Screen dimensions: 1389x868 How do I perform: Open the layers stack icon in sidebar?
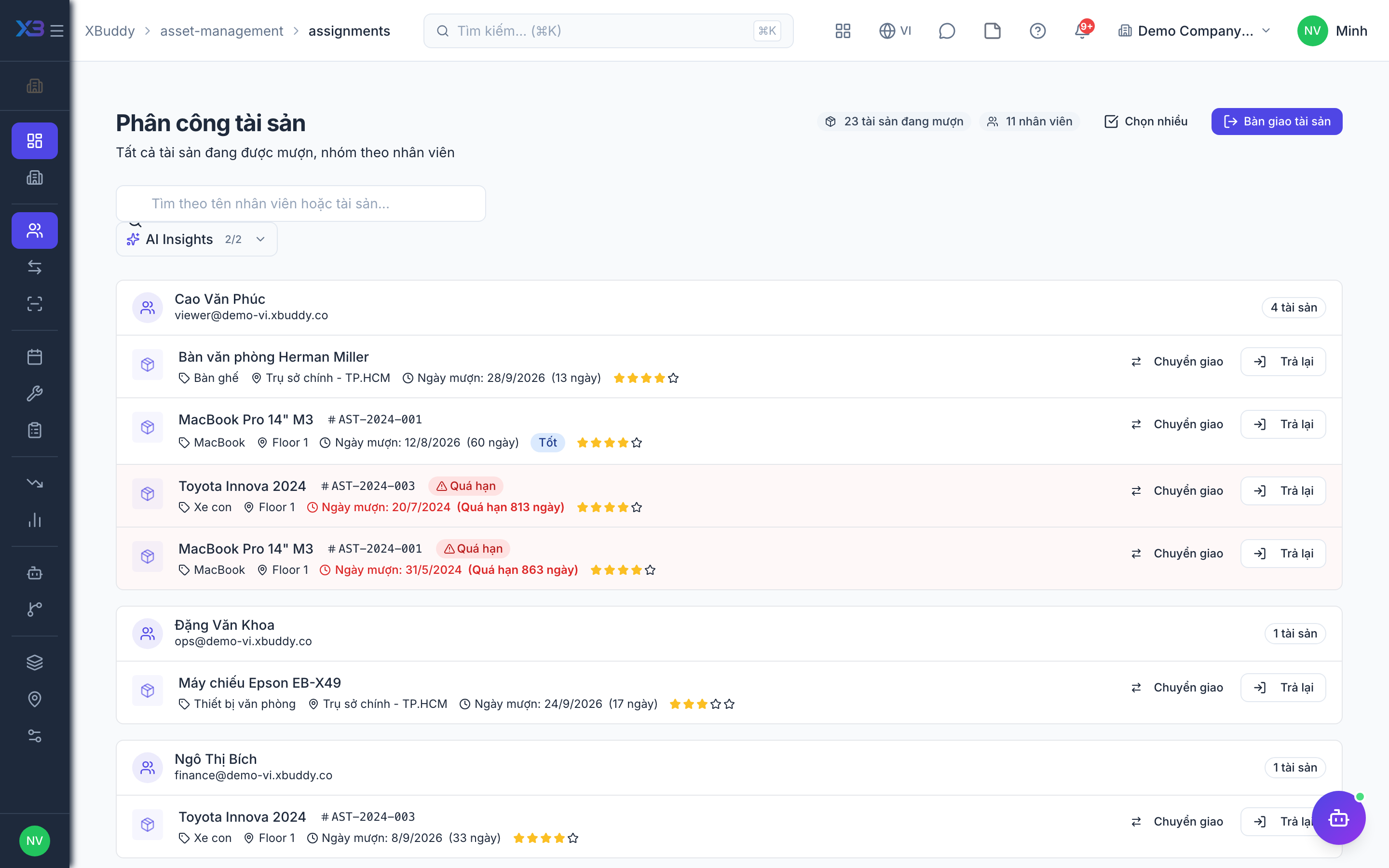[x=34, y=663]
